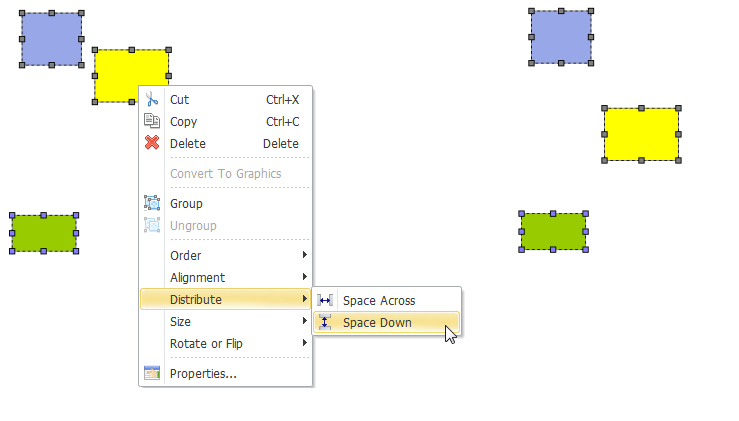
Task: Click the right-side green rectangle
Action: click(x=553, y=231)
